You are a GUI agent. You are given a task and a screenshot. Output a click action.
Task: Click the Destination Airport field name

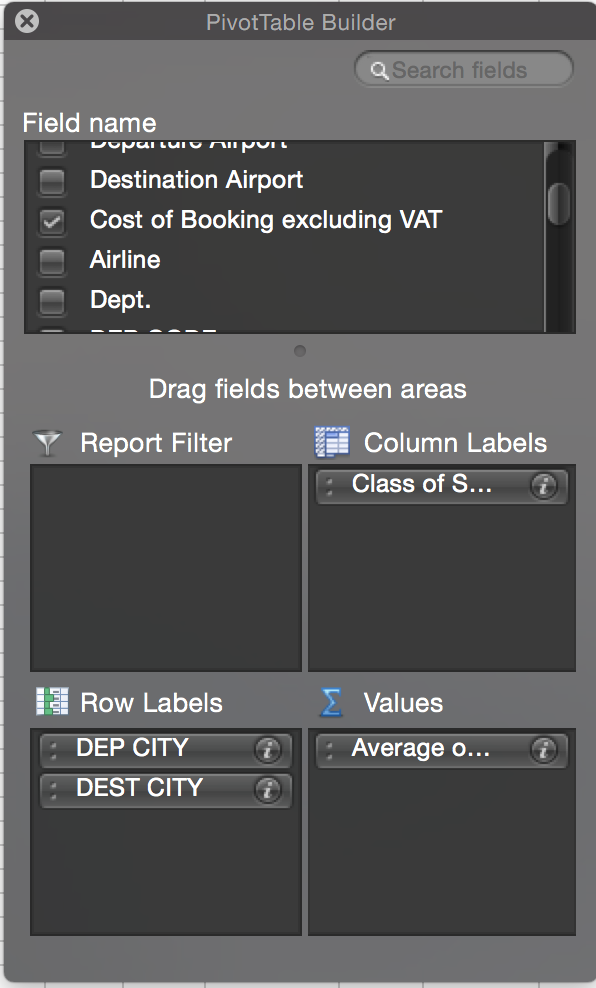pos(197,180)
